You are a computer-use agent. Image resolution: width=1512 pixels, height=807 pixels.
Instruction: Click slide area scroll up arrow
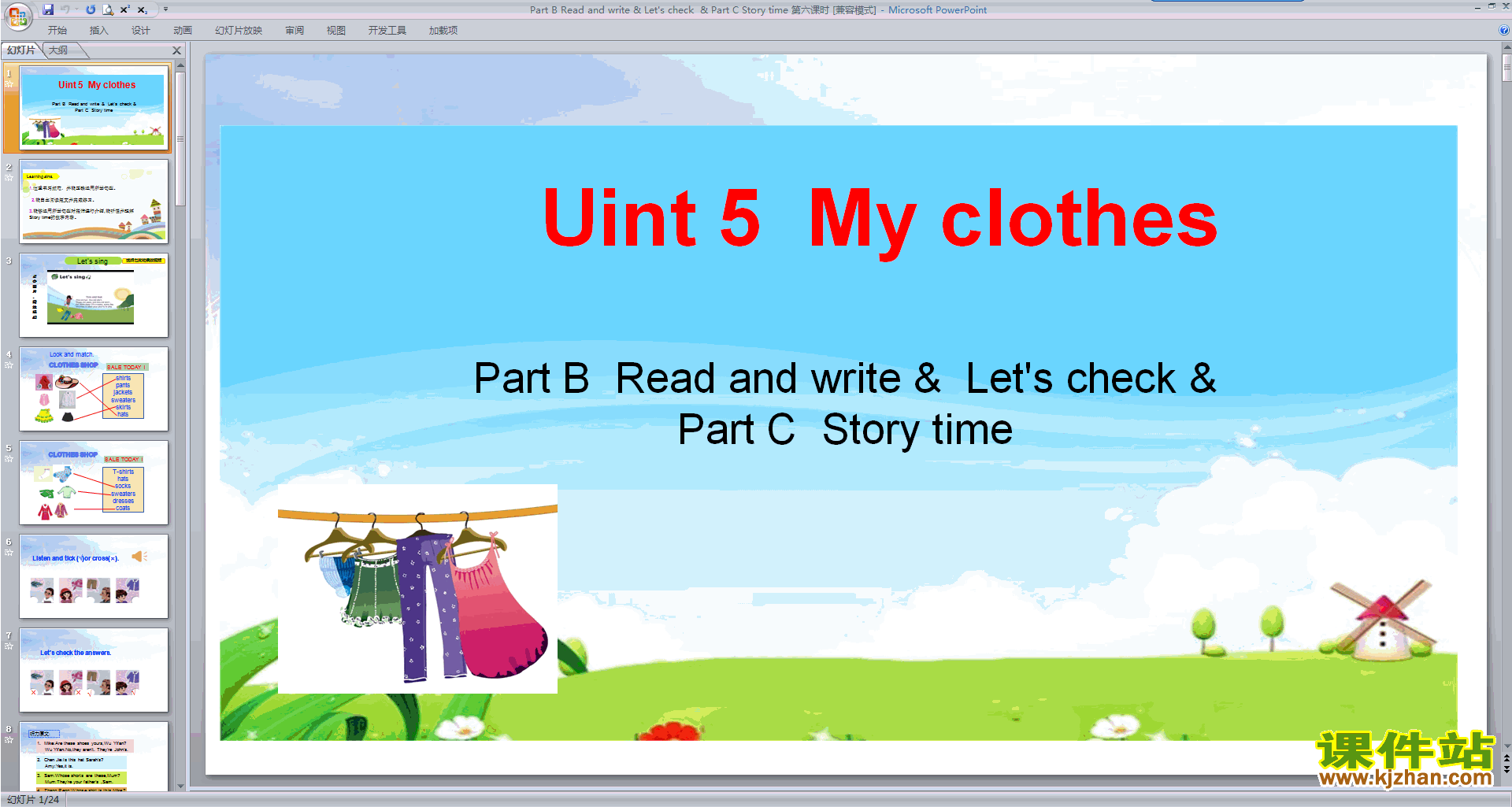(1506, 49)
